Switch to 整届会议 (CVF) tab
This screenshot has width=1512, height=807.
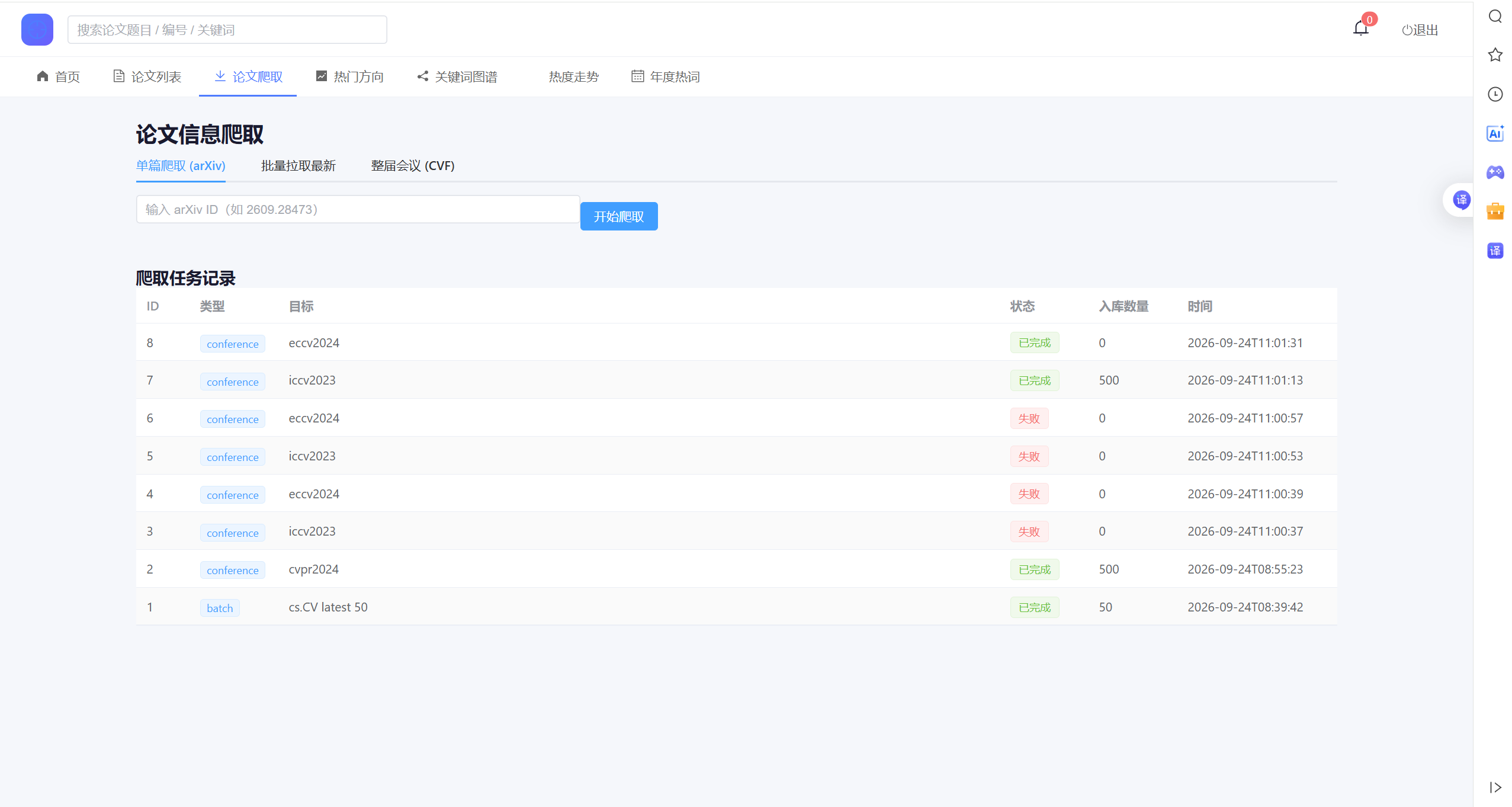(413, 166)
